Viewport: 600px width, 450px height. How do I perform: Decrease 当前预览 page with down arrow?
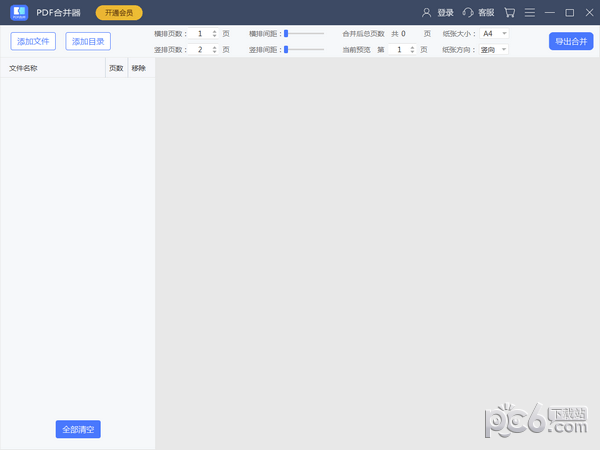pos(412,52)
